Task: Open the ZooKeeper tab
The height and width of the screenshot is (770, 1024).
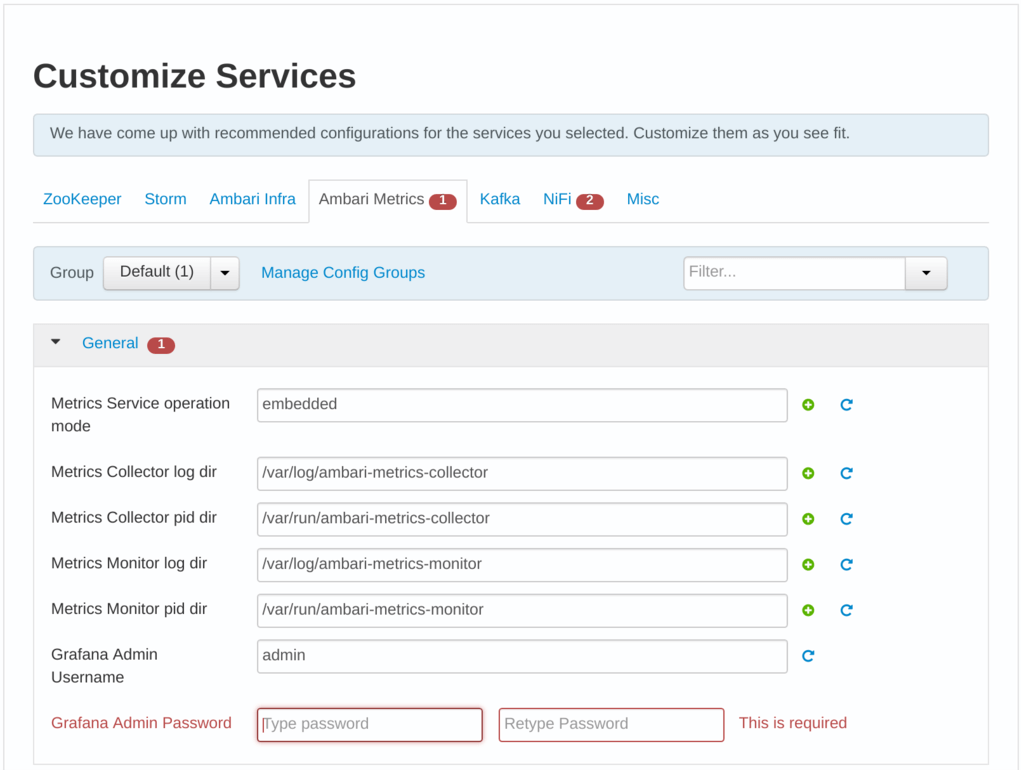Action: (82, 199)
